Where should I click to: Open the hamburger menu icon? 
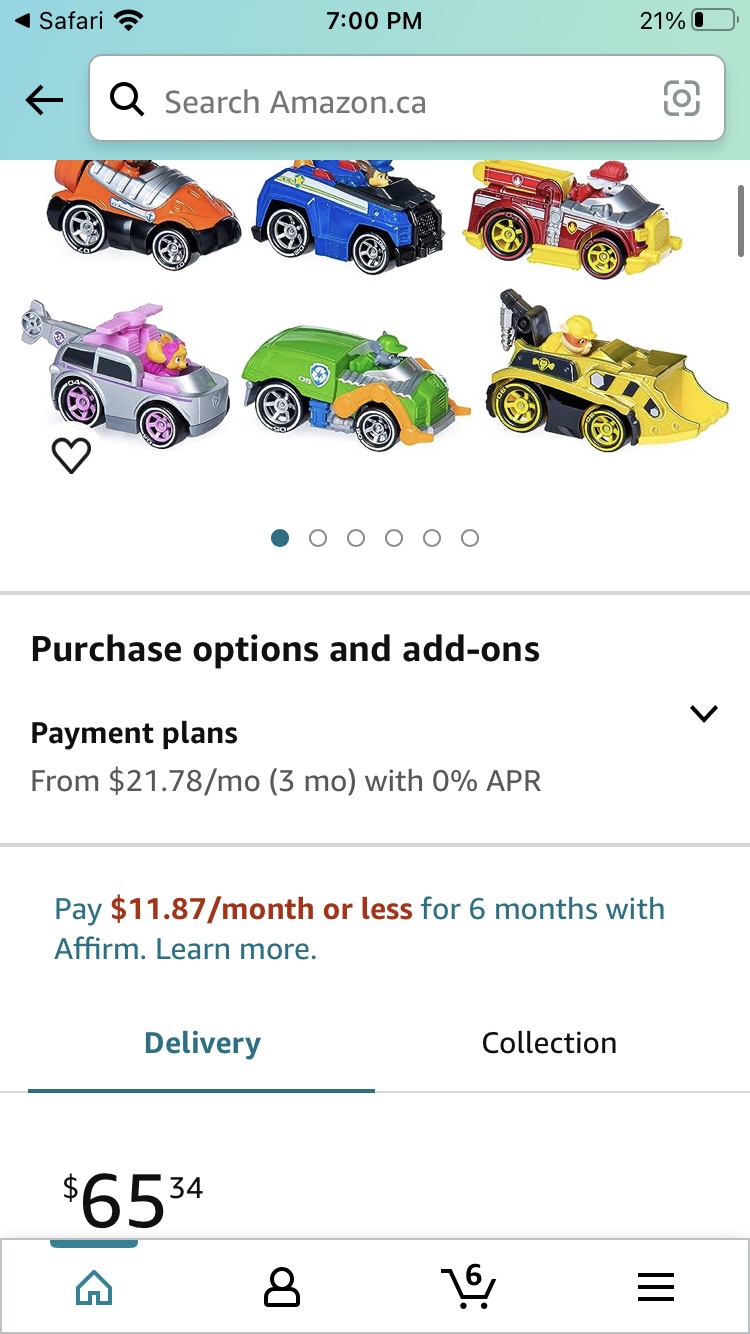pyautogui.click(x=655, y=1288)
